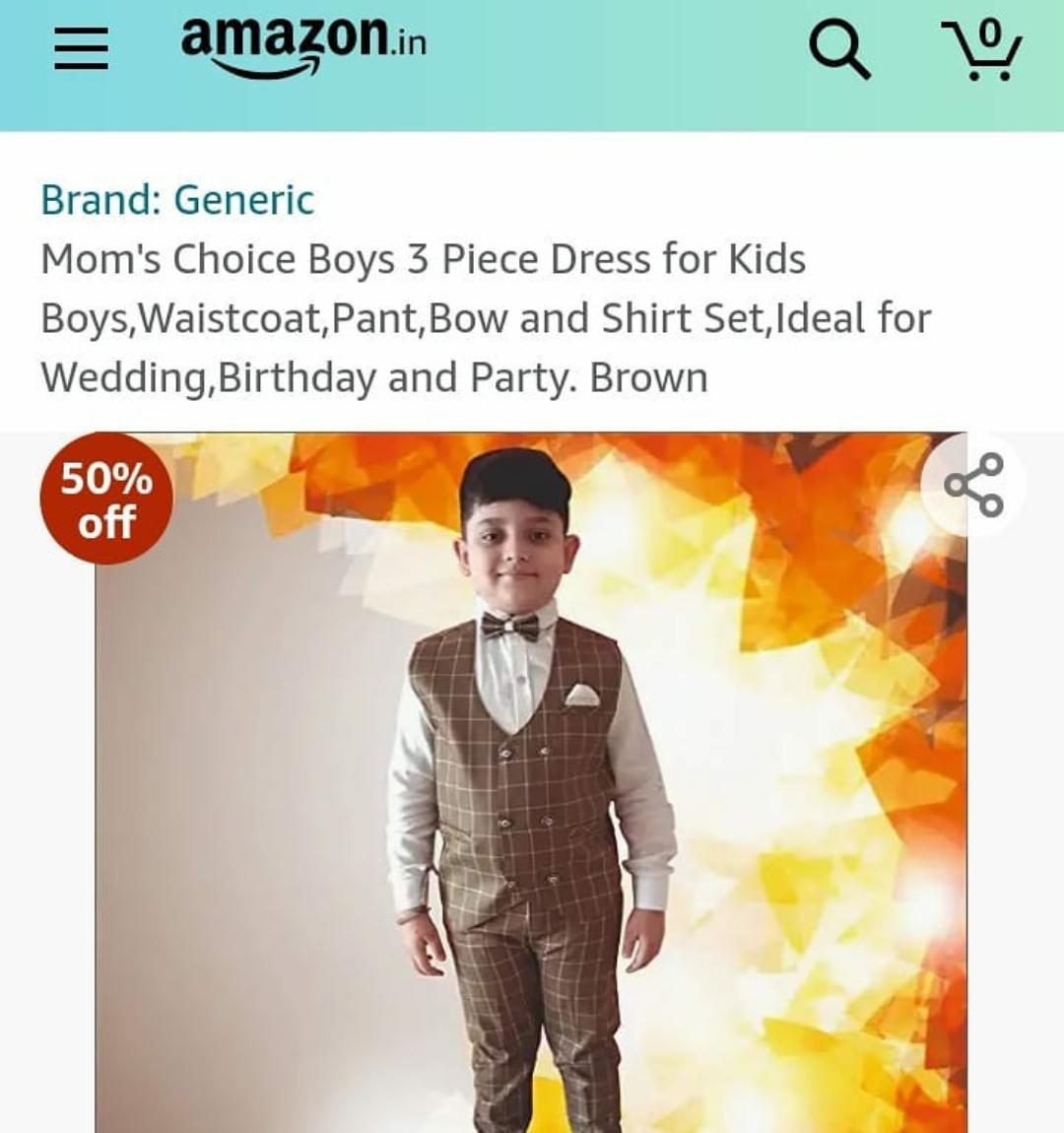Tap 'Wedding,Birthday and Party. Brown' title line
The width and height of the screenshot is (1064, 1133).
pyautogui.click(x=374, y=378)
